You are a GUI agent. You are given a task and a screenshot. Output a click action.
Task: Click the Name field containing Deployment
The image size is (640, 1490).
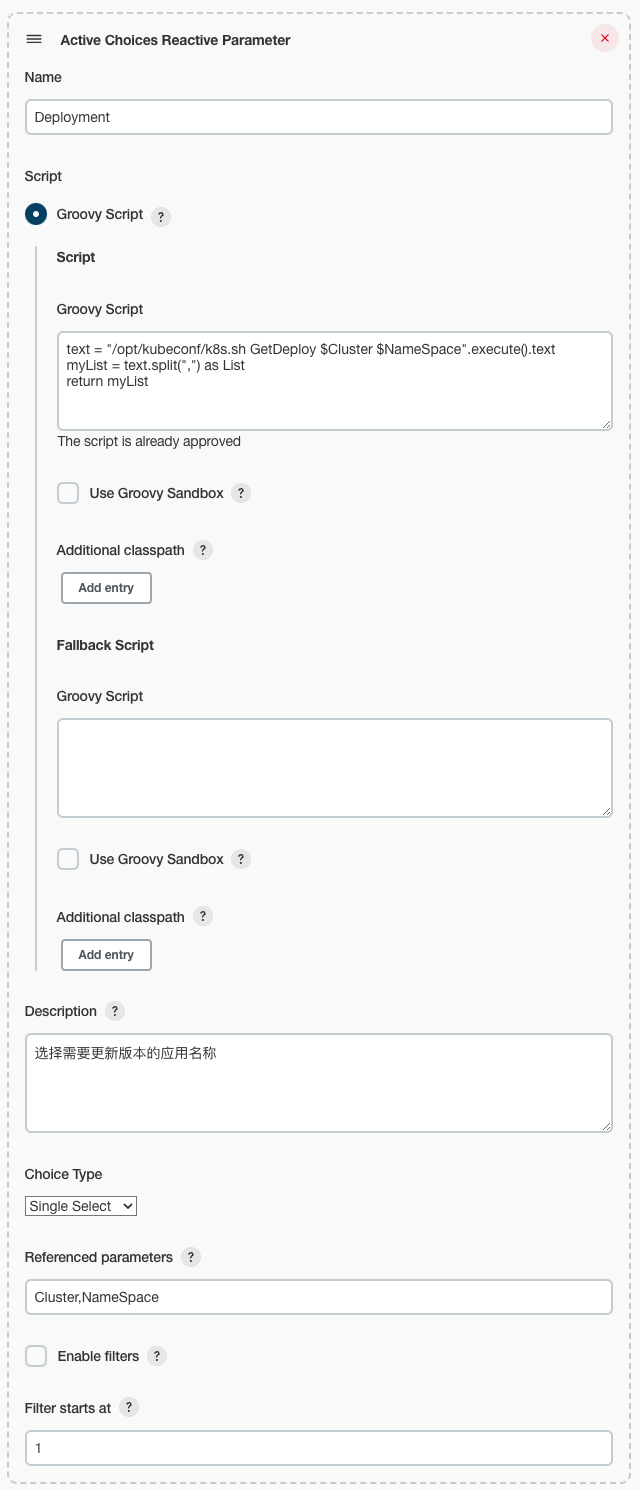[318, 117]
